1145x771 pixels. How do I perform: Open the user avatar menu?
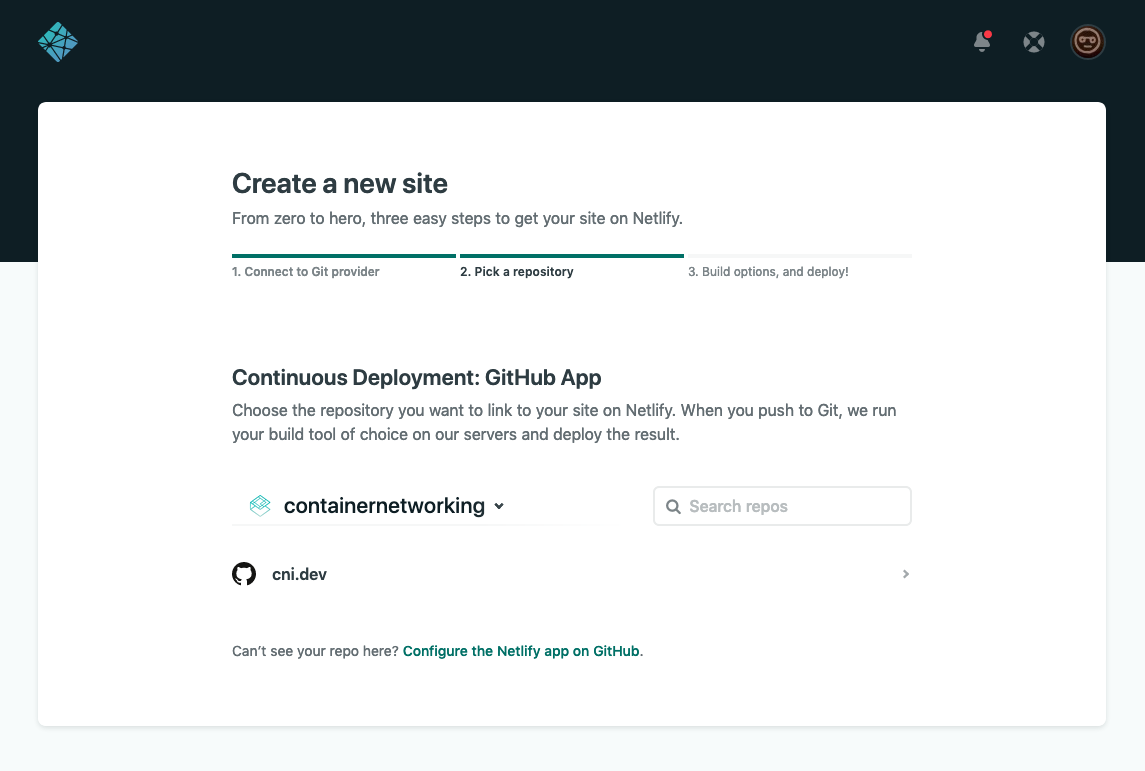click(1087, 42)
